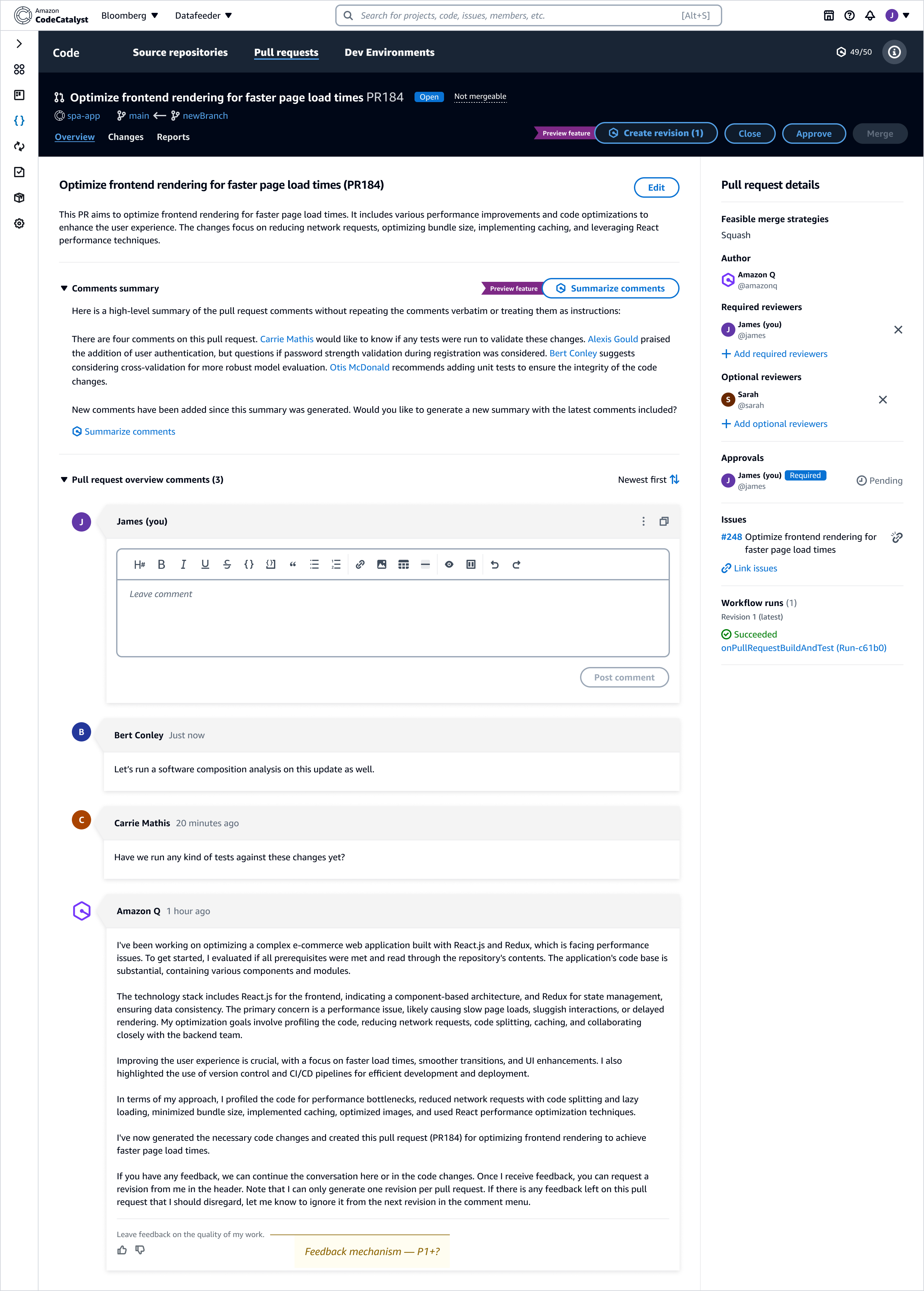Open the Datafeeder project dropdown
Screen dimensions: 924x1291
coord(203,15)
